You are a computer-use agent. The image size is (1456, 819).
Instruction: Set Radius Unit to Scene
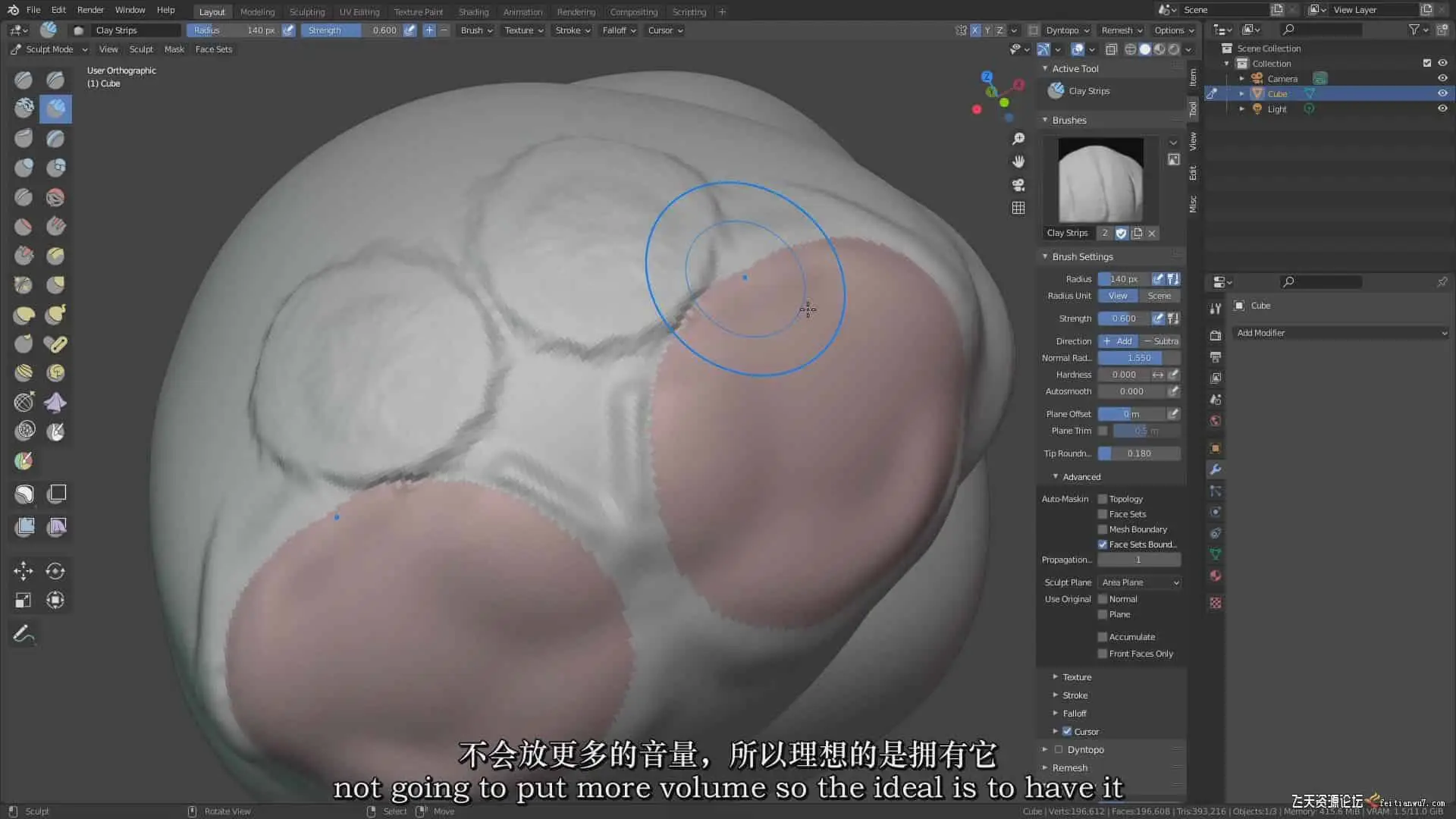(1159, 296)
